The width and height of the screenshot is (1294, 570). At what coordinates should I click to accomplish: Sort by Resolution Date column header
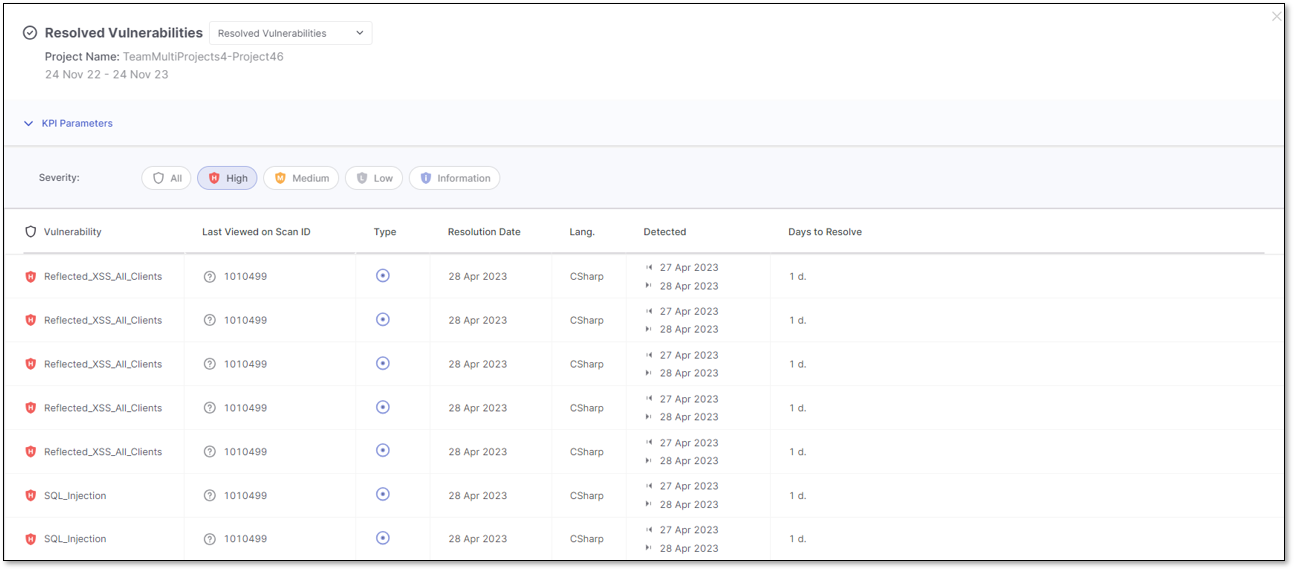point(484,232)
